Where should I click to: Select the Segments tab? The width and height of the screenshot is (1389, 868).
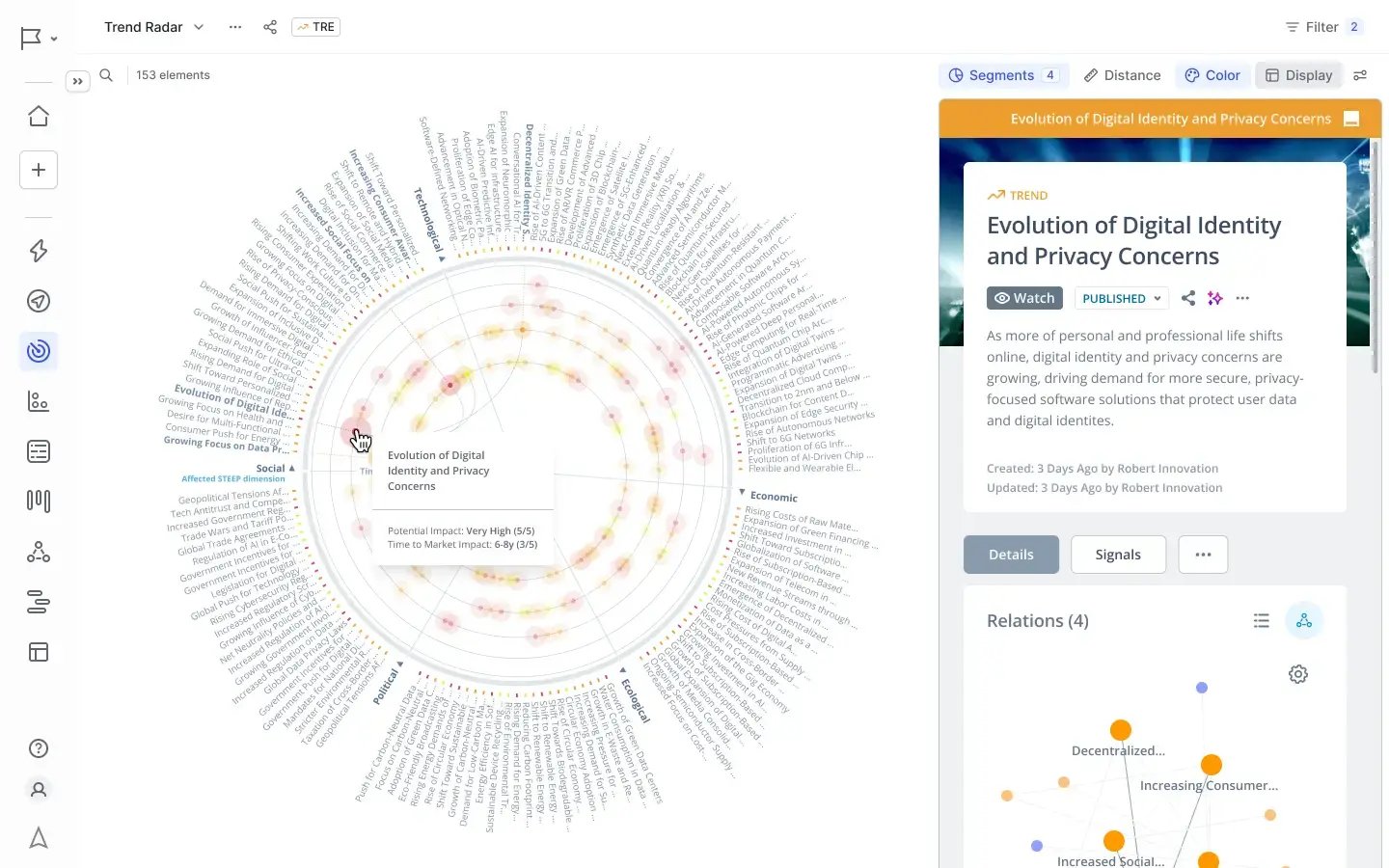click(x=1002, y=75)
